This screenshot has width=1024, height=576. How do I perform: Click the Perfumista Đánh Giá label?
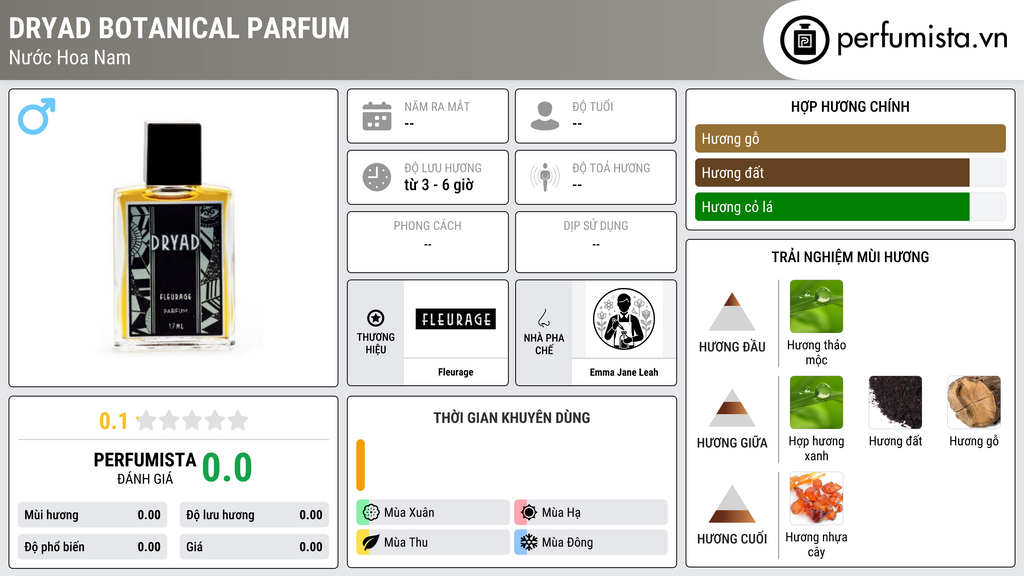click(x=145, y=468)
